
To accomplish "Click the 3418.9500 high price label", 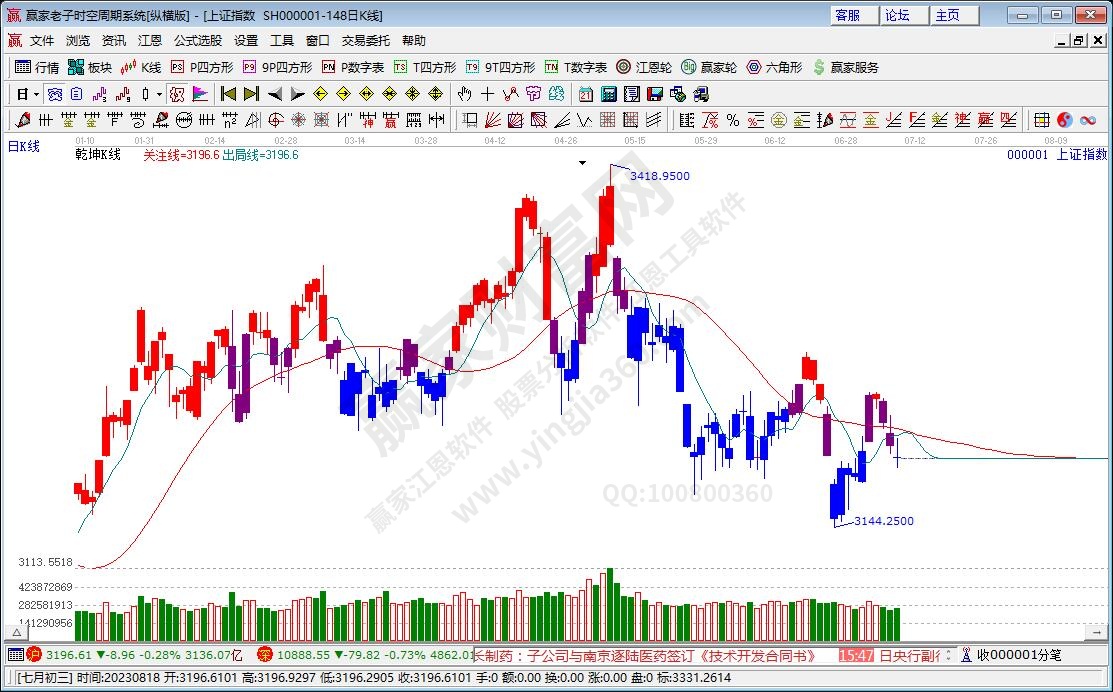I will coord(659,176).
